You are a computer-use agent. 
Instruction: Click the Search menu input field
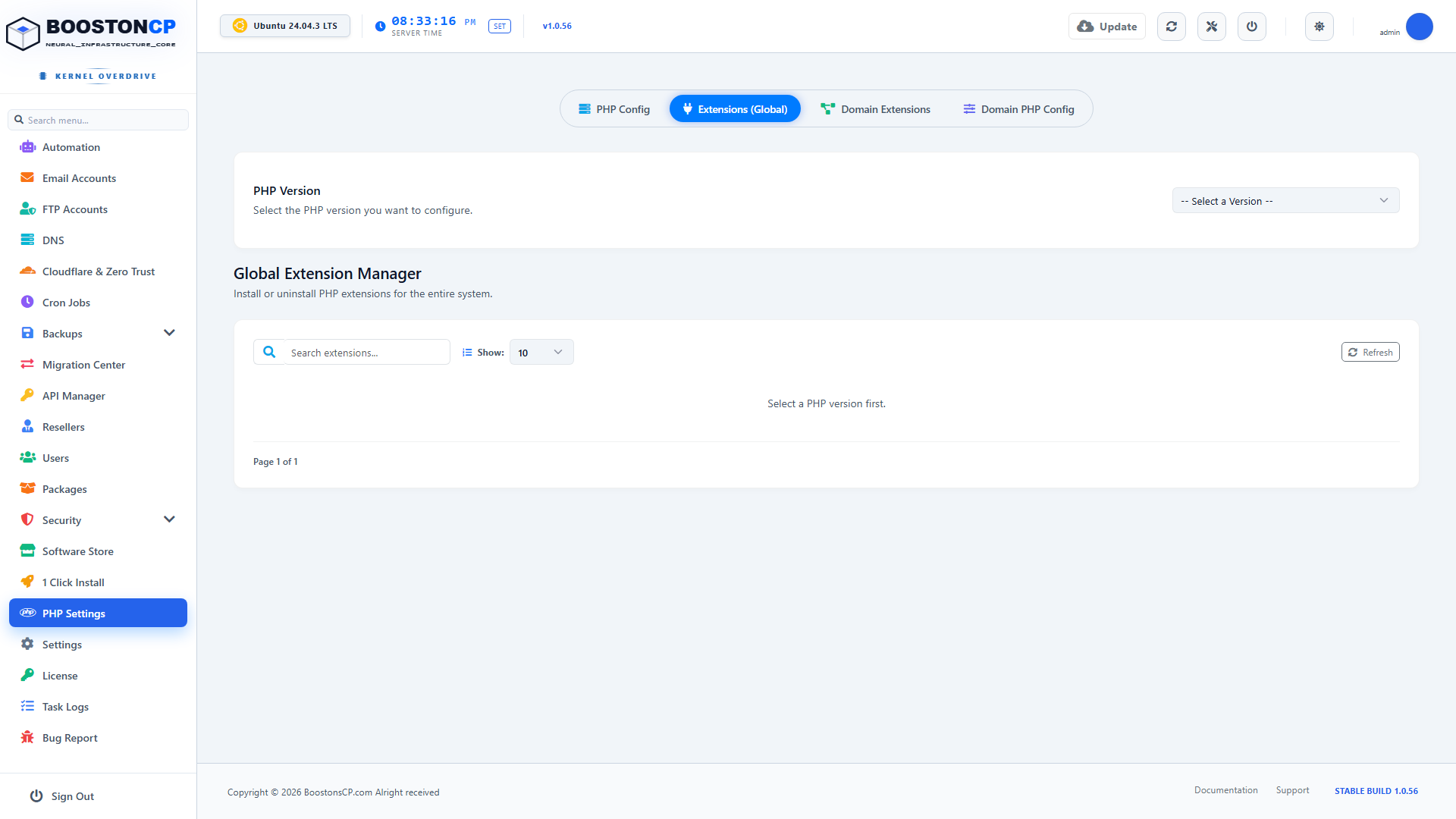tap(99, 120)
